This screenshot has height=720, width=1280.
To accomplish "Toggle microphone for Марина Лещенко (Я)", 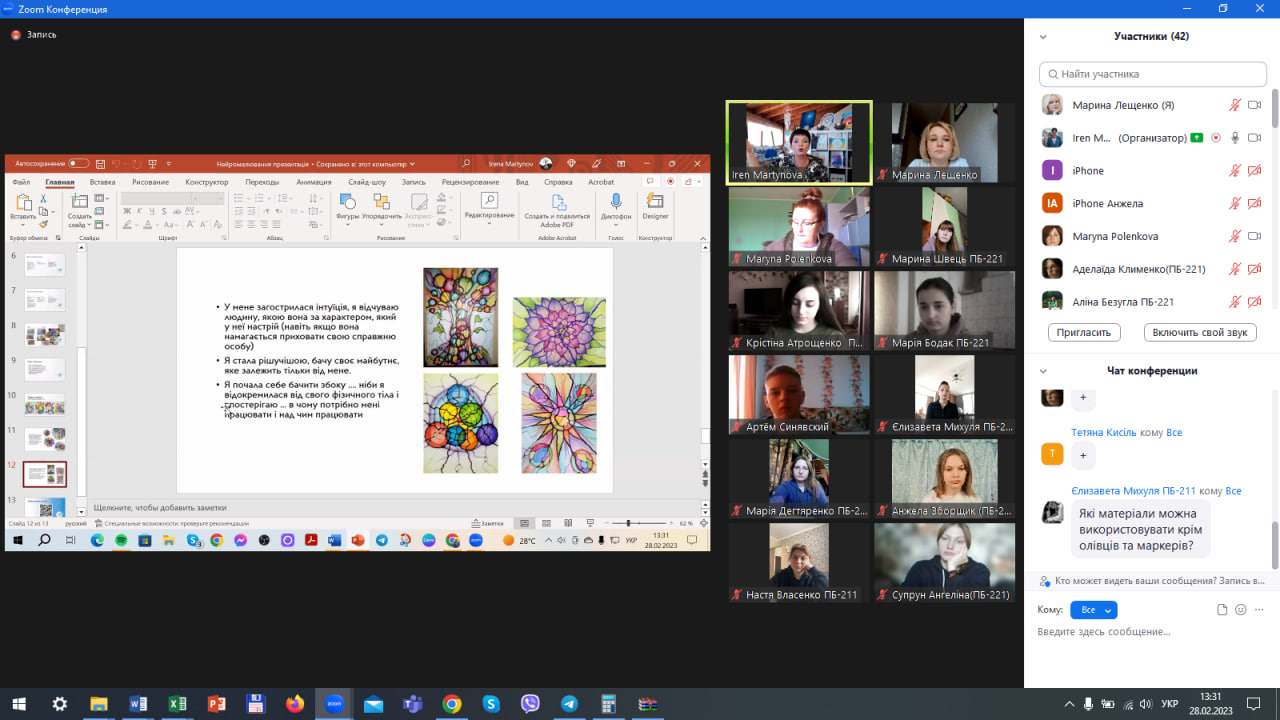I will click(x=1235, y=105).
